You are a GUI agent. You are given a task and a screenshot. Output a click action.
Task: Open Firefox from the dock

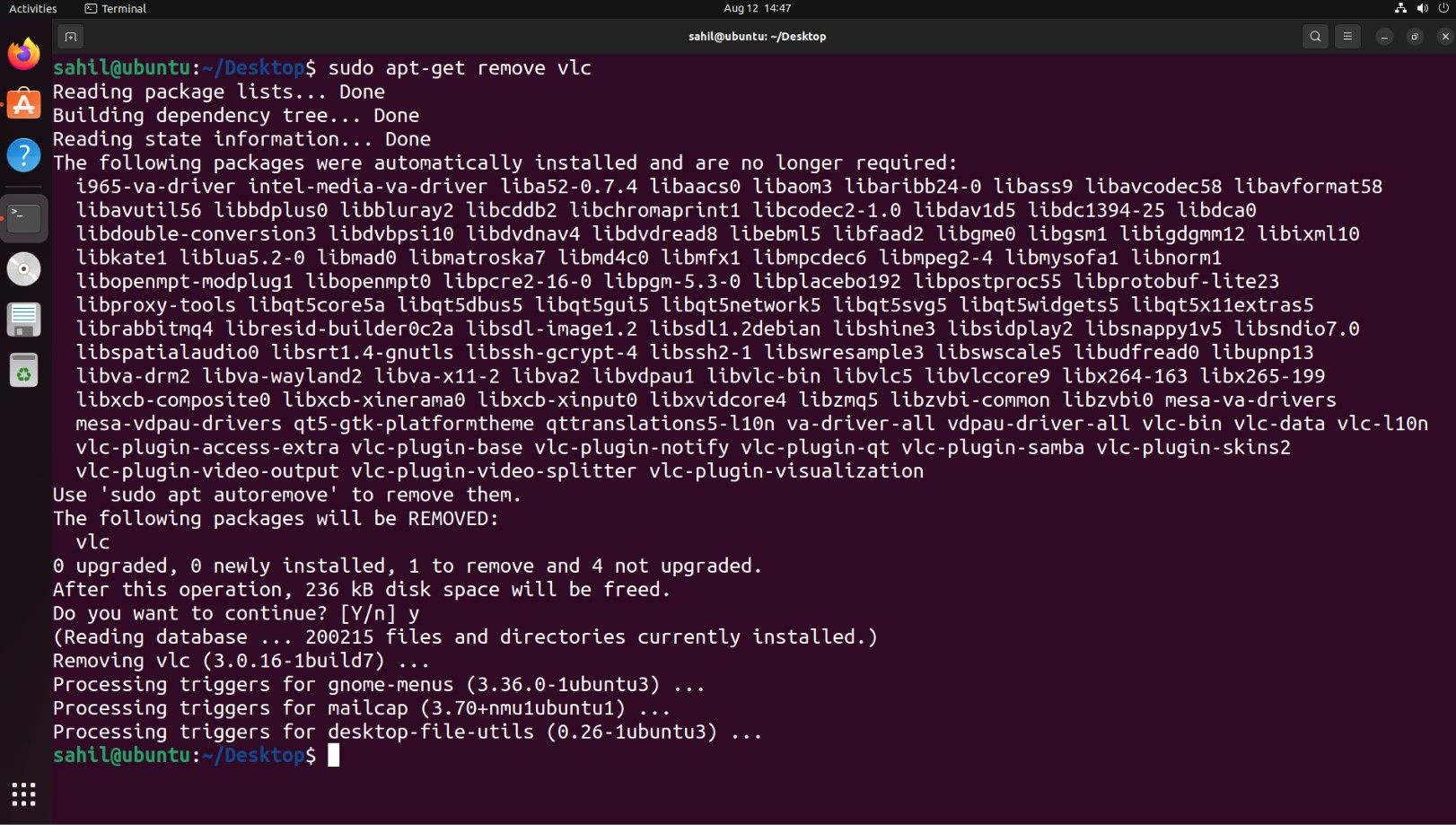point(22,54)
